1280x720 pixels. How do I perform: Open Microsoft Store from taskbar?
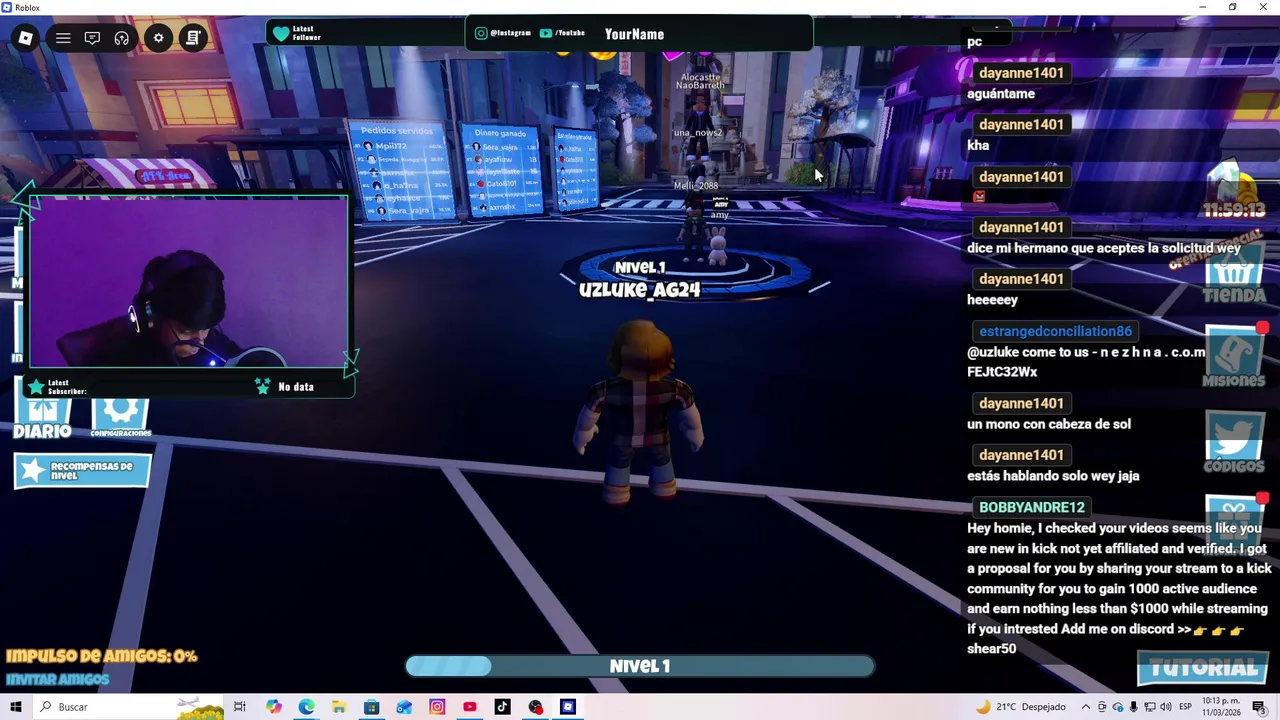pyautogui.click(x=371, y=707)
